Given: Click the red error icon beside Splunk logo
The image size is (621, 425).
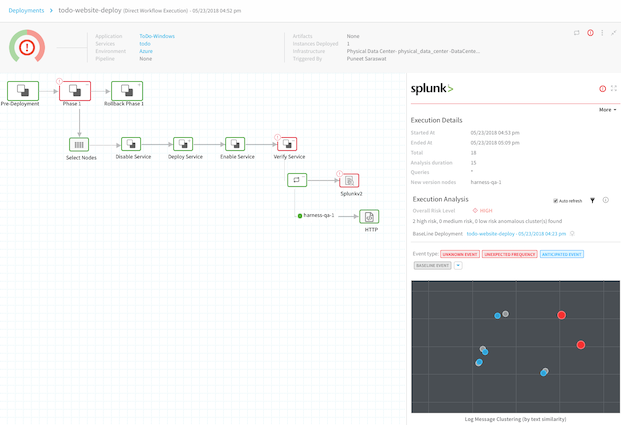Looking at the screenshot, I should click(602, 88).
